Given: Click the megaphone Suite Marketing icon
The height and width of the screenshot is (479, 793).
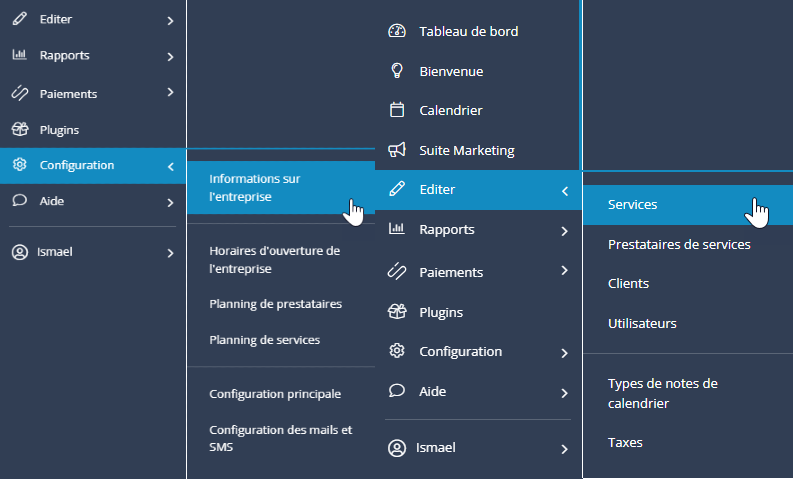Looking at the screenshot, I should click(397, 150).
